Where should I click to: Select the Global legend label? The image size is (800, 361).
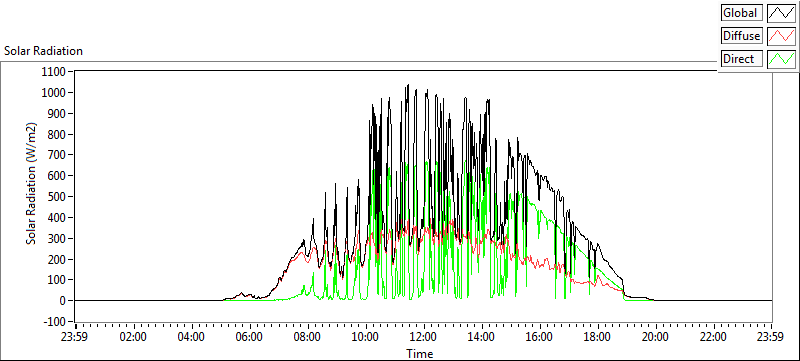[x=742, y=13]
